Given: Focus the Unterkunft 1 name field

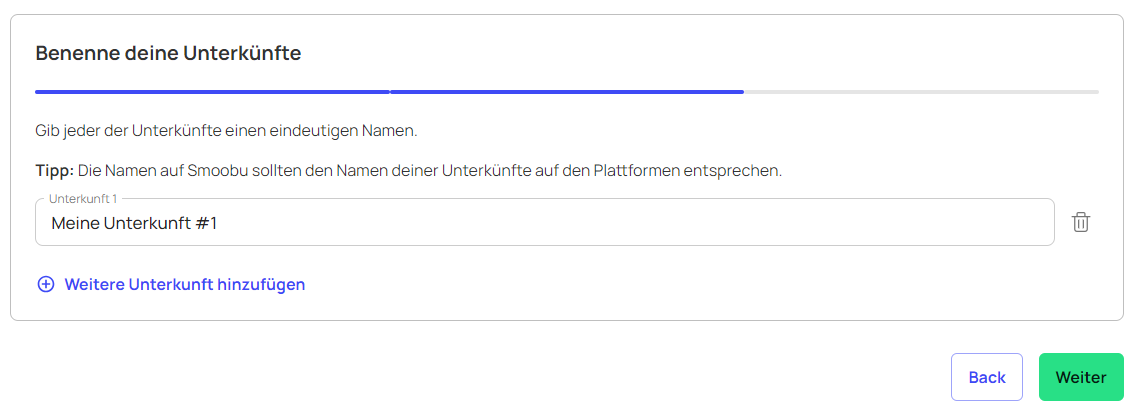Looking at the screenshot, I should 545,222.
